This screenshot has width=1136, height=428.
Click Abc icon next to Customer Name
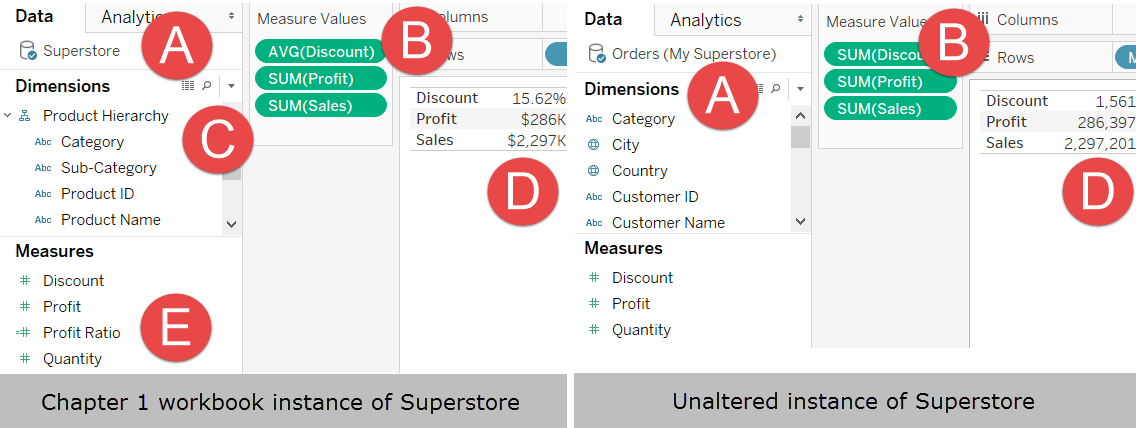point(593,223)
